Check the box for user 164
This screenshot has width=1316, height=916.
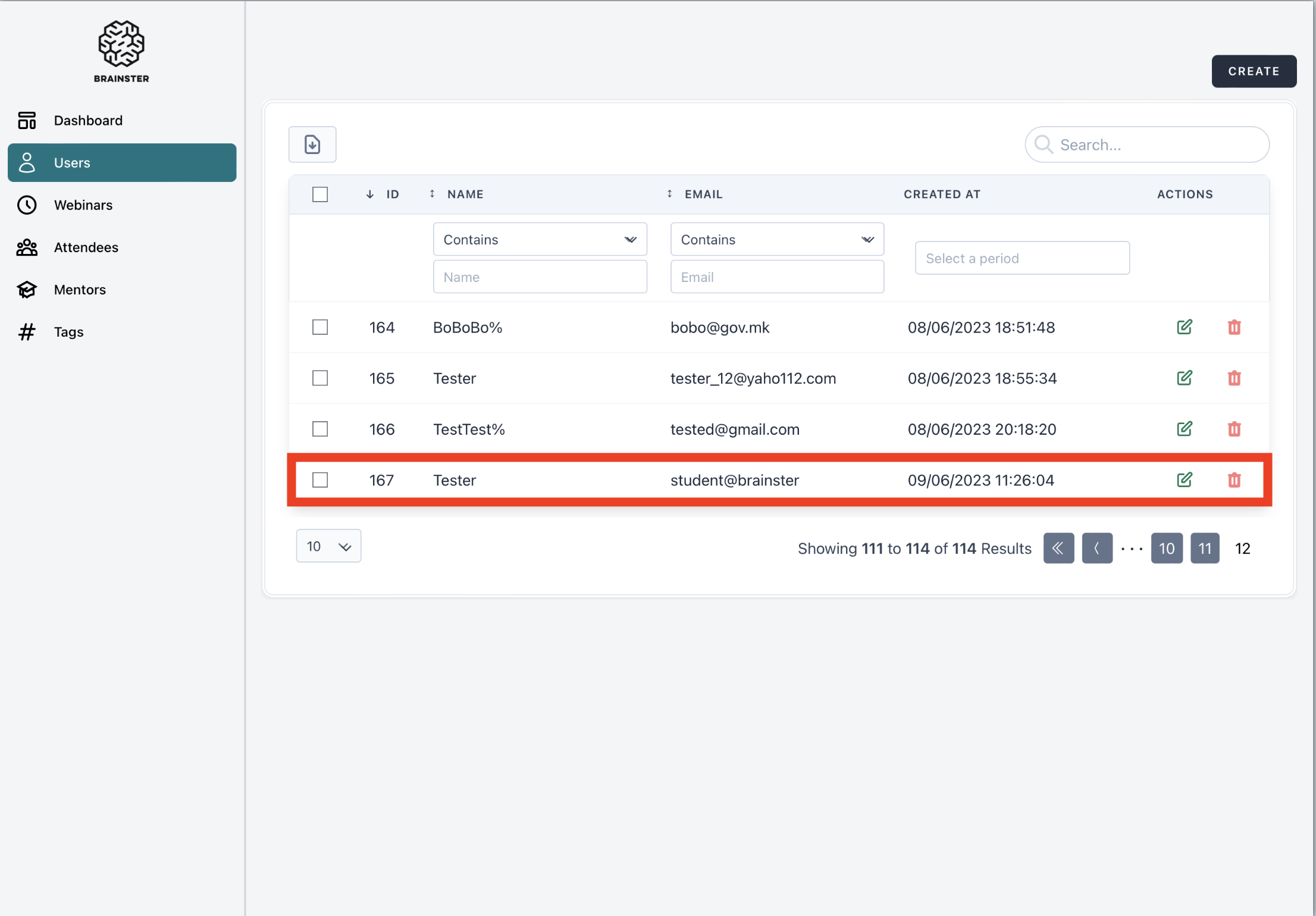(x=320, y=327)
